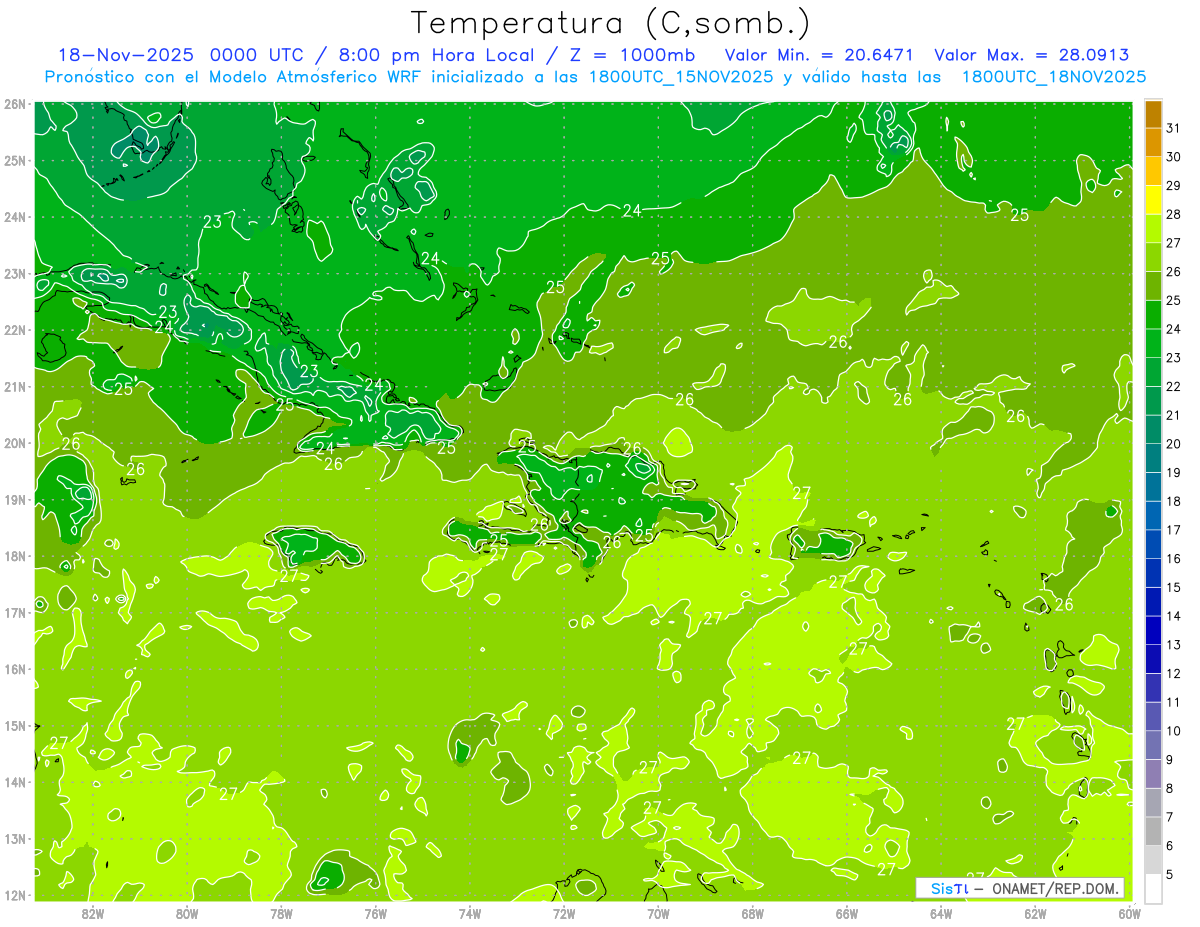Click the legend value '5'
Viewport: 1200px width, 927px height.
point(1170,875)
